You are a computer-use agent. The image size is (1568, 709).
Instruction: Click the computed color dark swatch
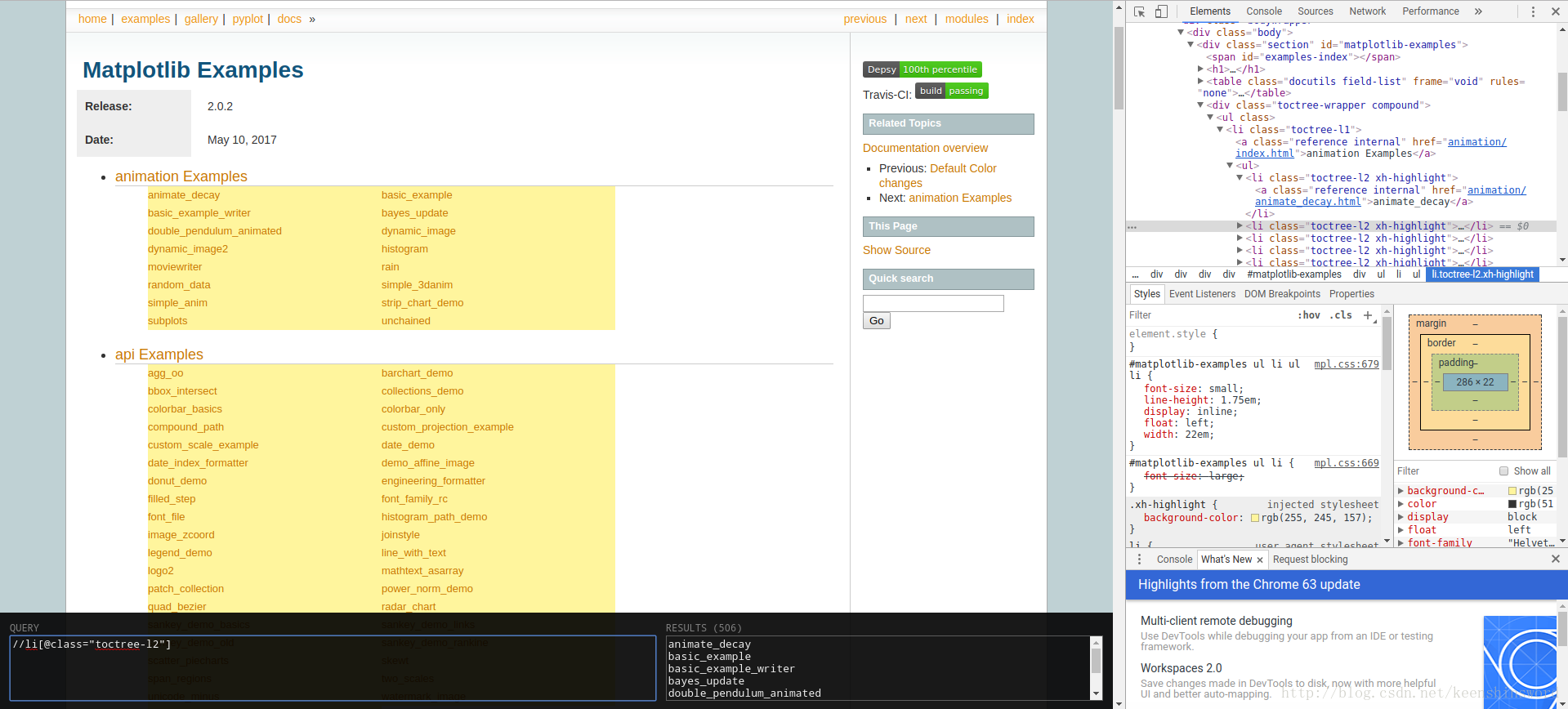pyautogui.click(x=1512, y=504)
